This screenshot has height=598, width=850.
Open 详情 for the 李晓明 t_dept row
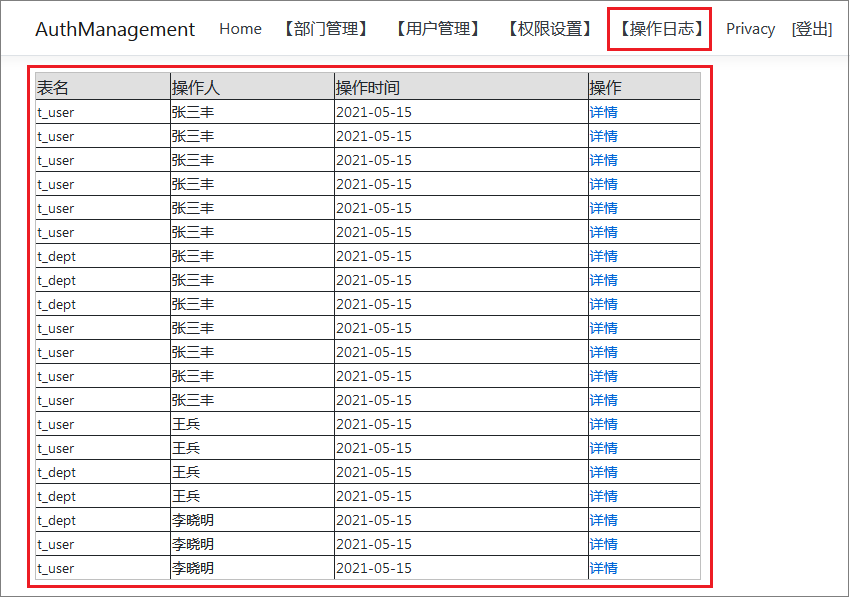[603, 520]
